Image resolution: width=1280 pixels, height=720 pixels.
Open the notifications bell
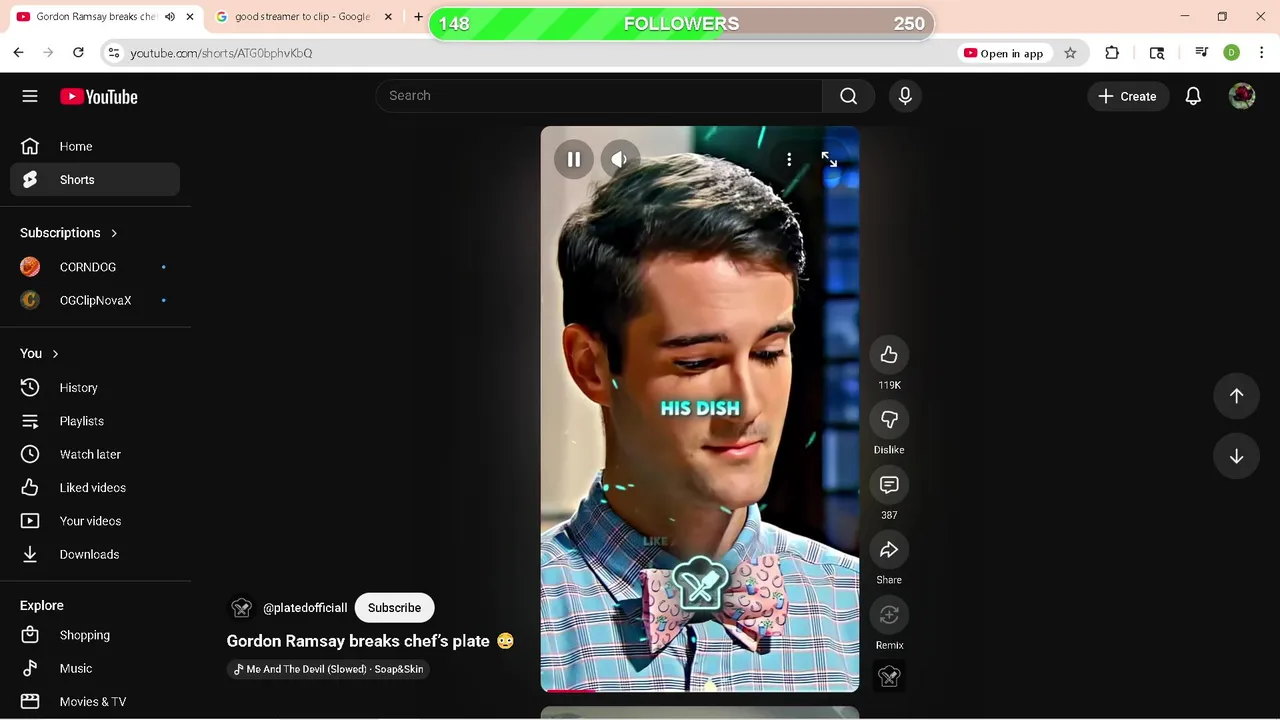pyautogui.click(x=1193, y=96)
